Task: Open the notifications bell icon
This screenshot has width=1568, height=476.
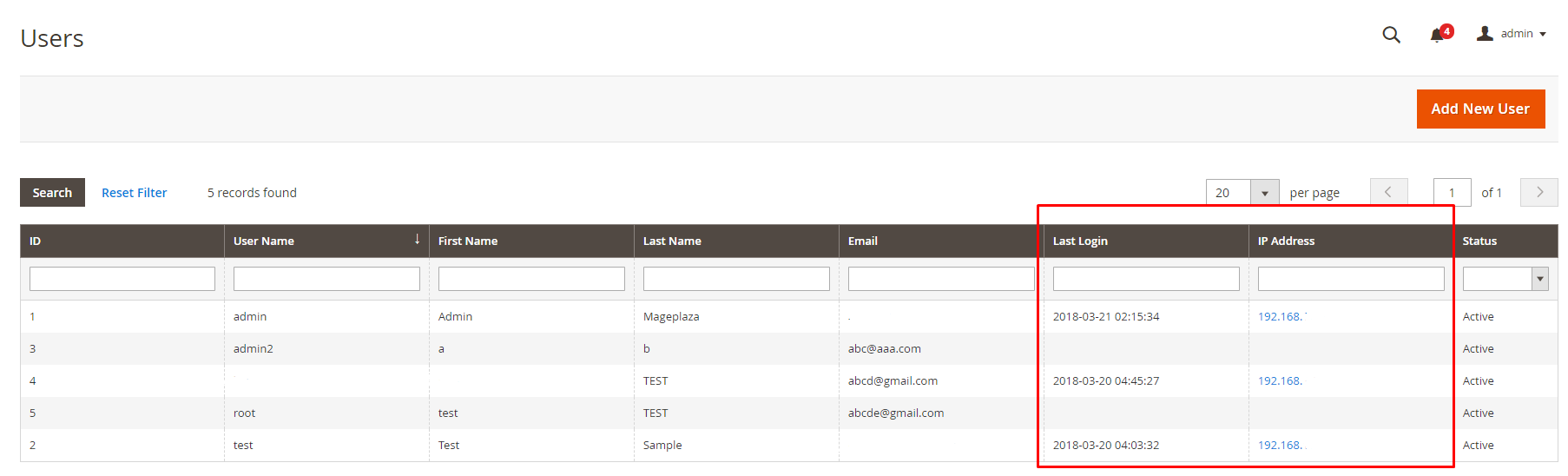Action: point(1438,35)
